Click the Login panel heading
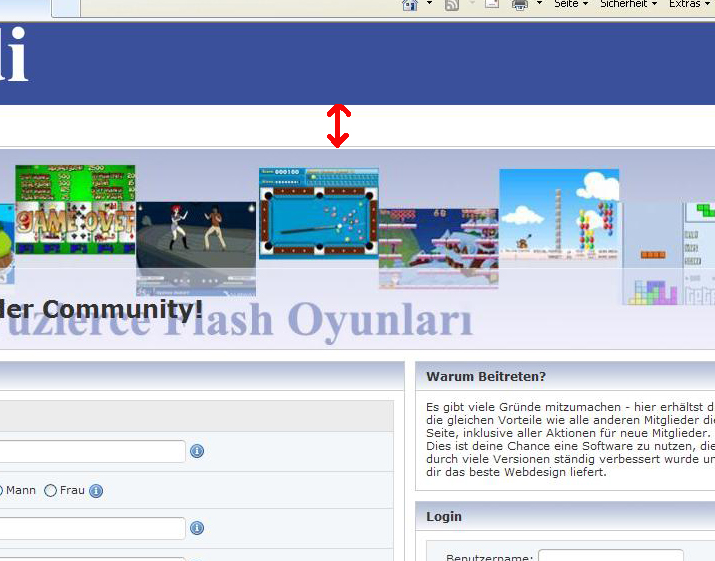715x561 pixels. tap(444, 516)
